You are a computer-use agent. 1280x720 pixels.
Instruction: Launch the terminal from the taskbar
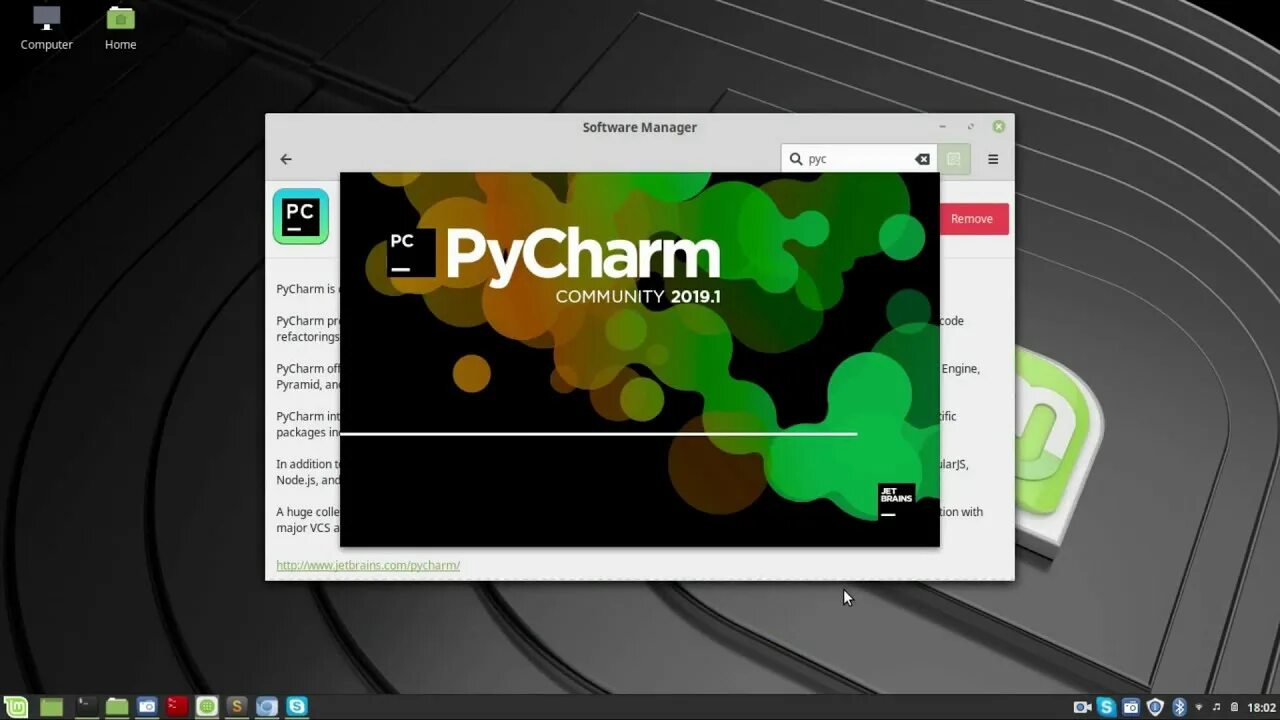point(87,707)
